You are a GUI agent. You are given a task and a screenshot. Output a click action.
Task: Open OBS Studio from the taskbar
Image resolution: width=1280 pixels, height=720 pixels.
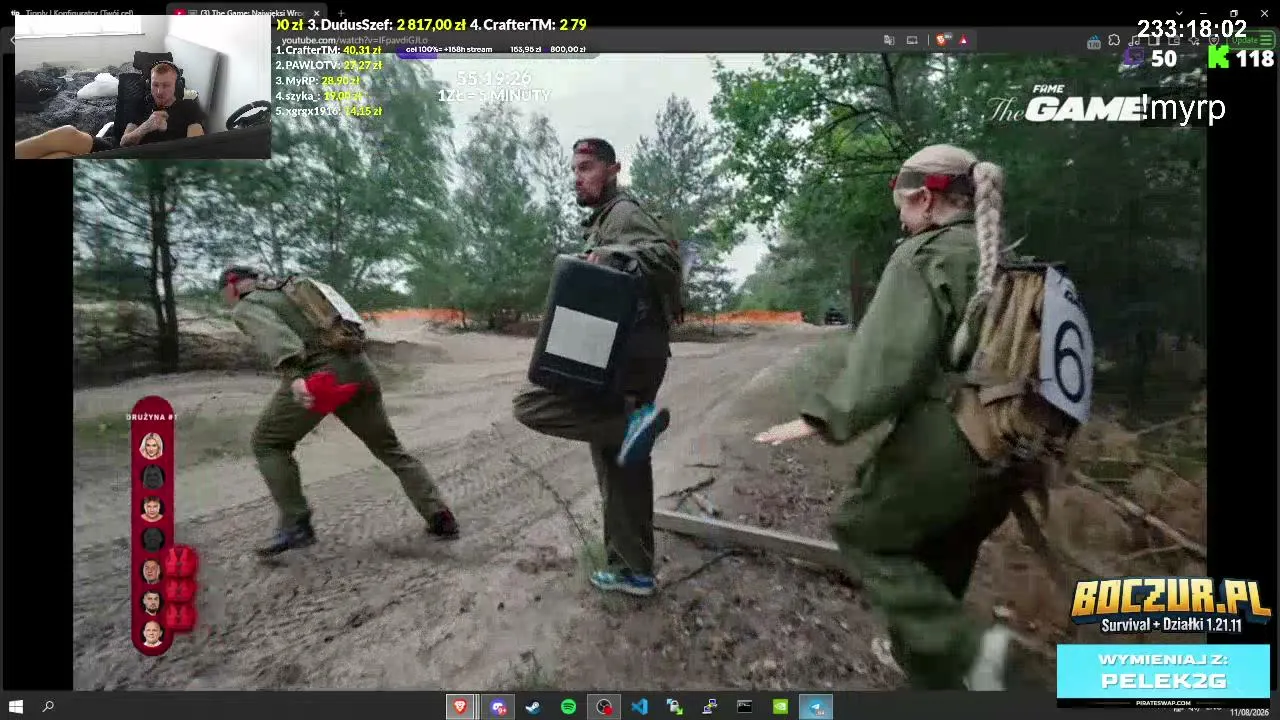click(x=604, y=707)
